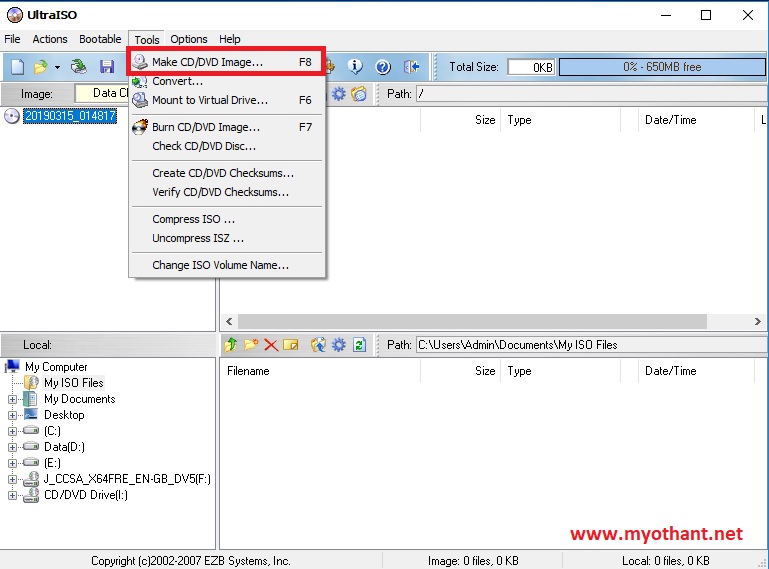Choose Change ISO Volume Name...

tap(226, 265)
